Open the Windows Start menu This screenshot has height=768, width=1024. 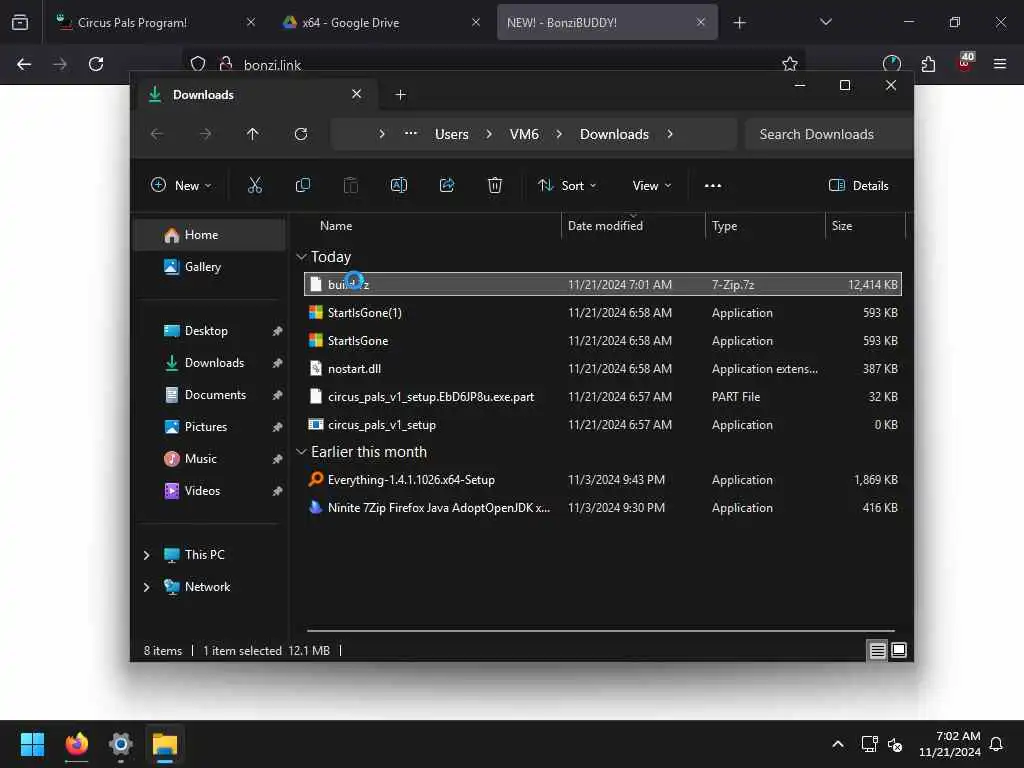(x=32, y=744)
